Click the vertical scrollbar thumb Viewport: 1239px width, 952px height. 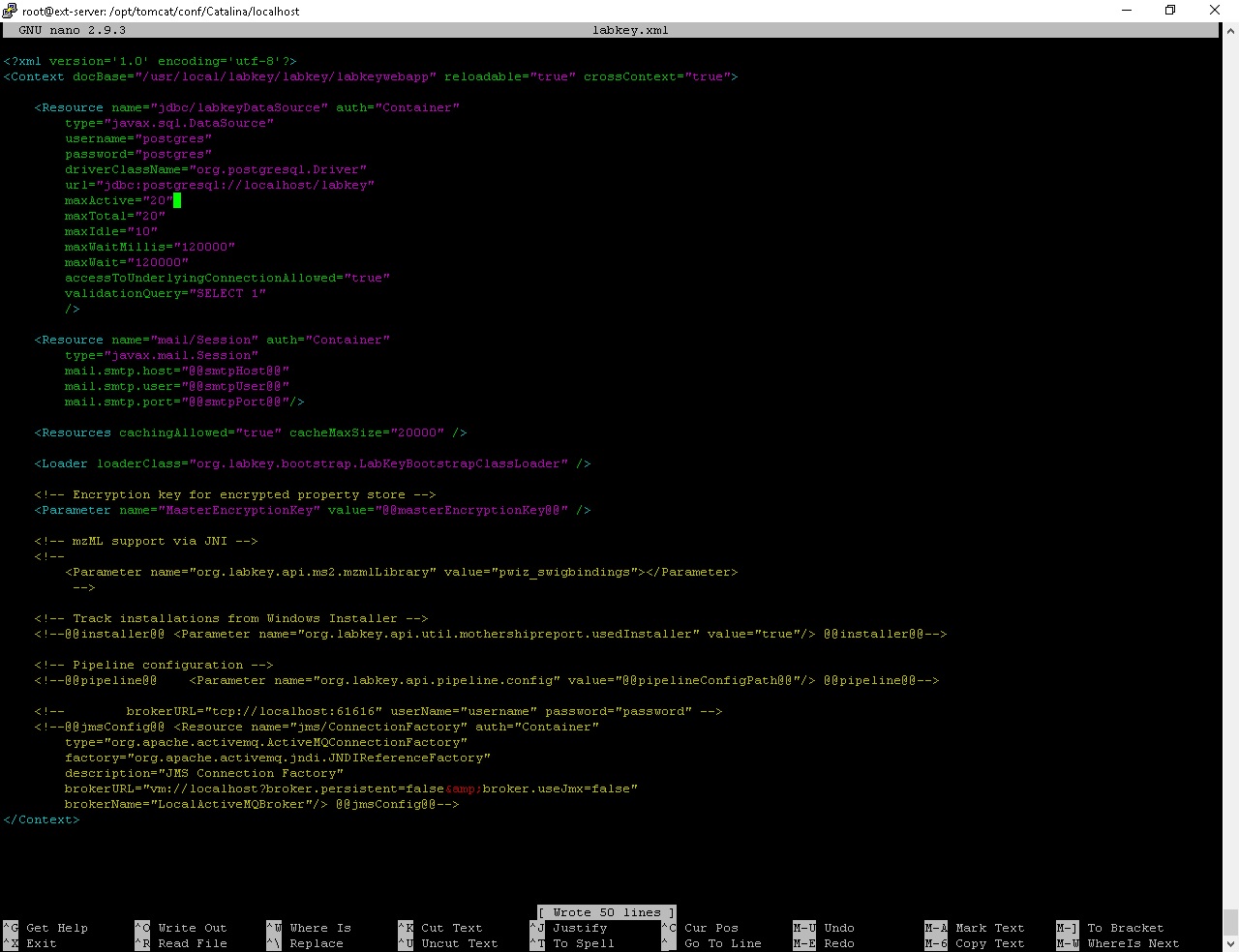coord(1230,921)
